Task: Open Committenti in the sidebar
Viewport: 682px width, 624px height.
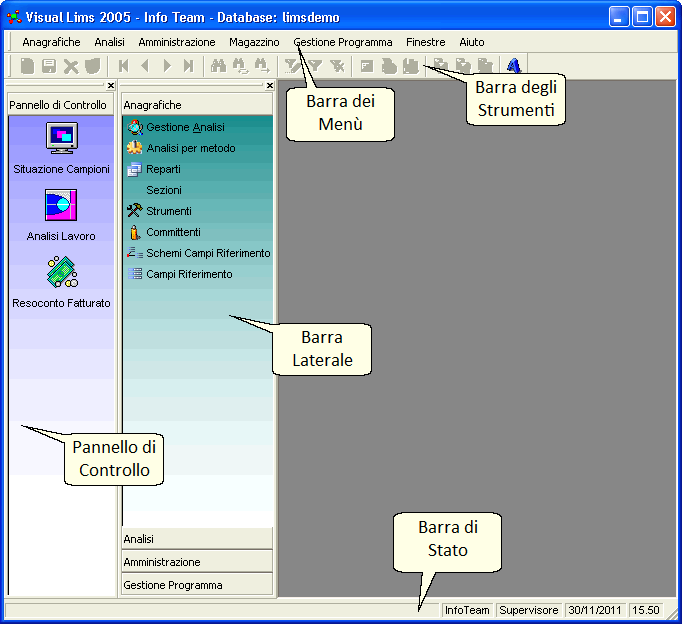Action: (173, 233)
